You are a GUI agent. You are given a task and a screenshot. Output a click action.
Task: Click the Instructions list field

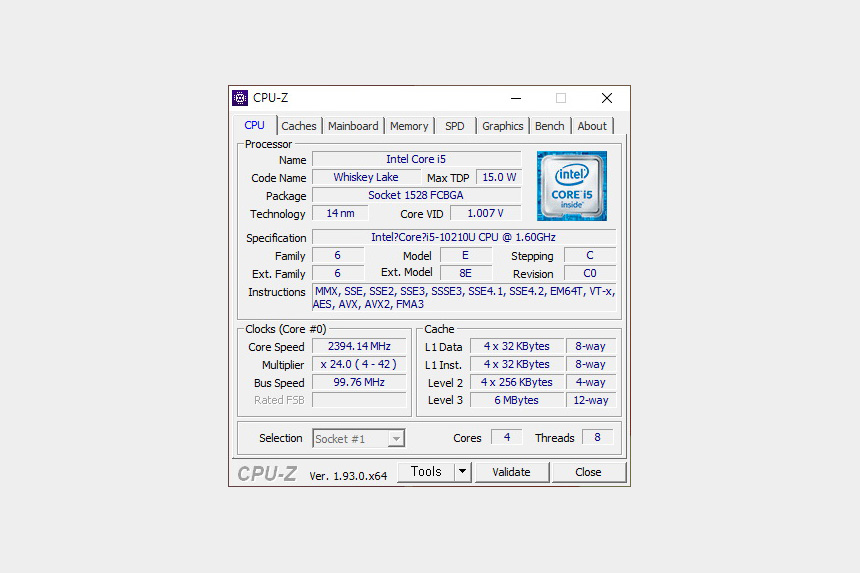point(464,298)
